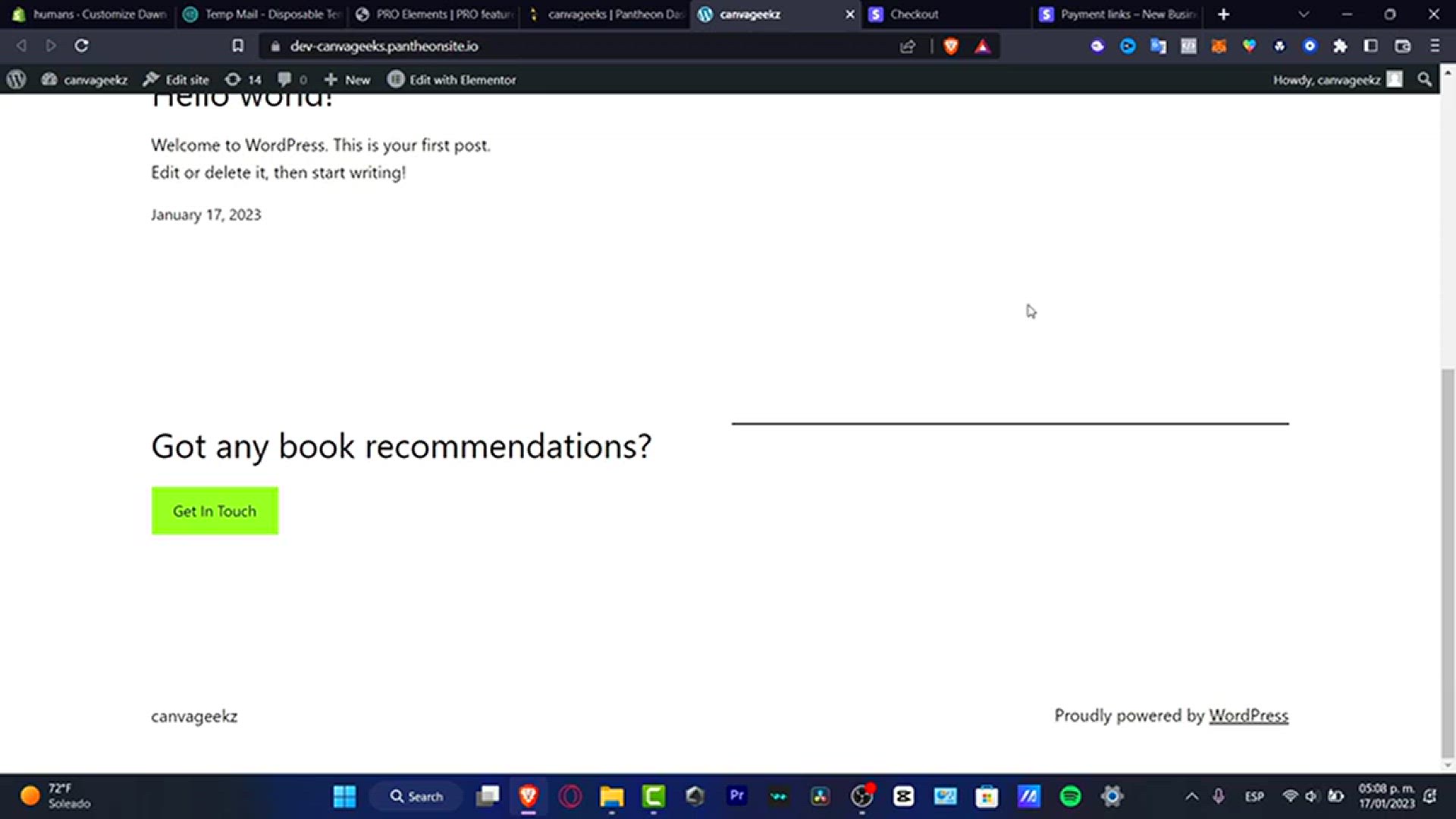1456x819 pixels.
Task: Reload the page
Action: tap(81, 46)
